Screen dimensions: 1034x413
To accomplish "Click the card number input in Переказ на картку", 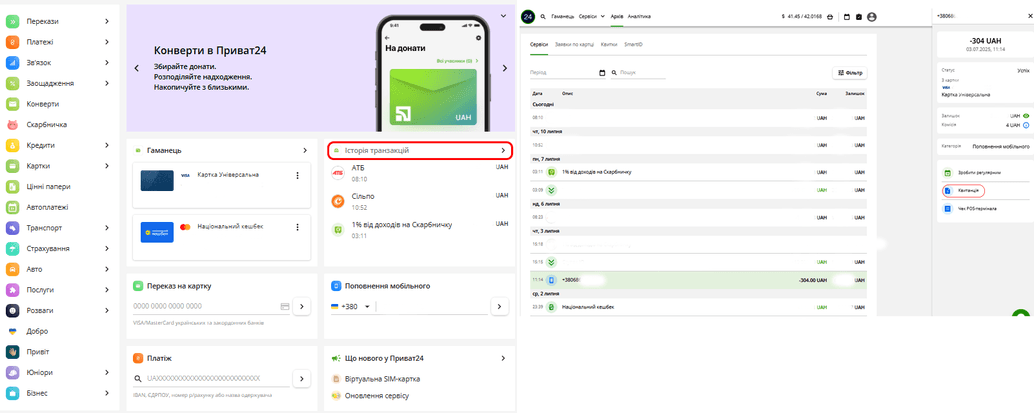I will (x=205, y=306).
